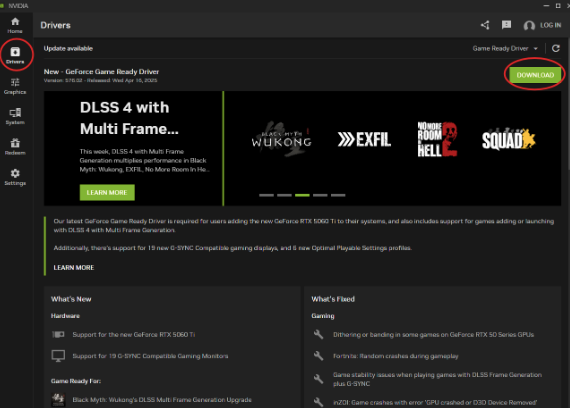
Task: Click monitor icon beside G-SYNC support
Action: pos(58,356)
